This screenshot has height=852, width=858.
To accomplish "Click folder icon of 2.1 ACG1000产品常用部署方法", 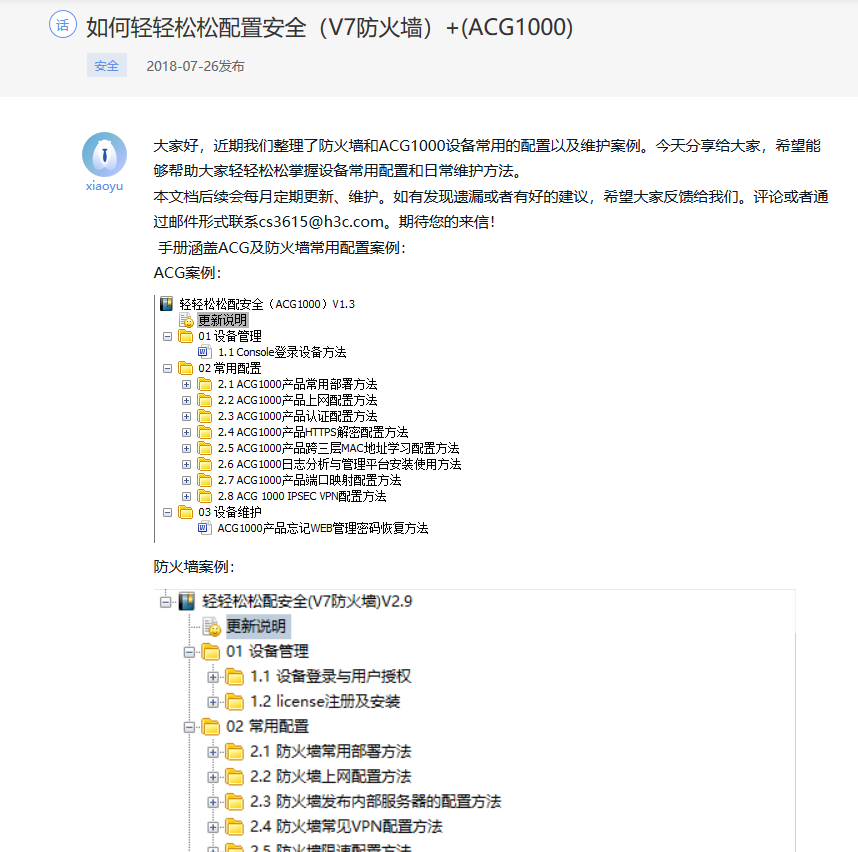I will point(205,384).
